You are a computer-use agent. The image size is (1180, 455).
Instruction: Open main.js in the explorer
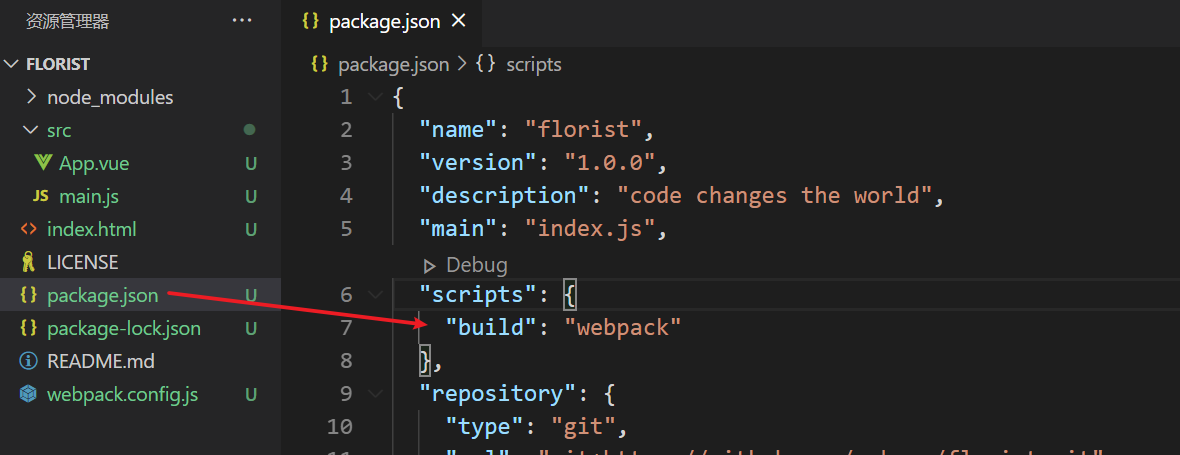tap(89, 196)
